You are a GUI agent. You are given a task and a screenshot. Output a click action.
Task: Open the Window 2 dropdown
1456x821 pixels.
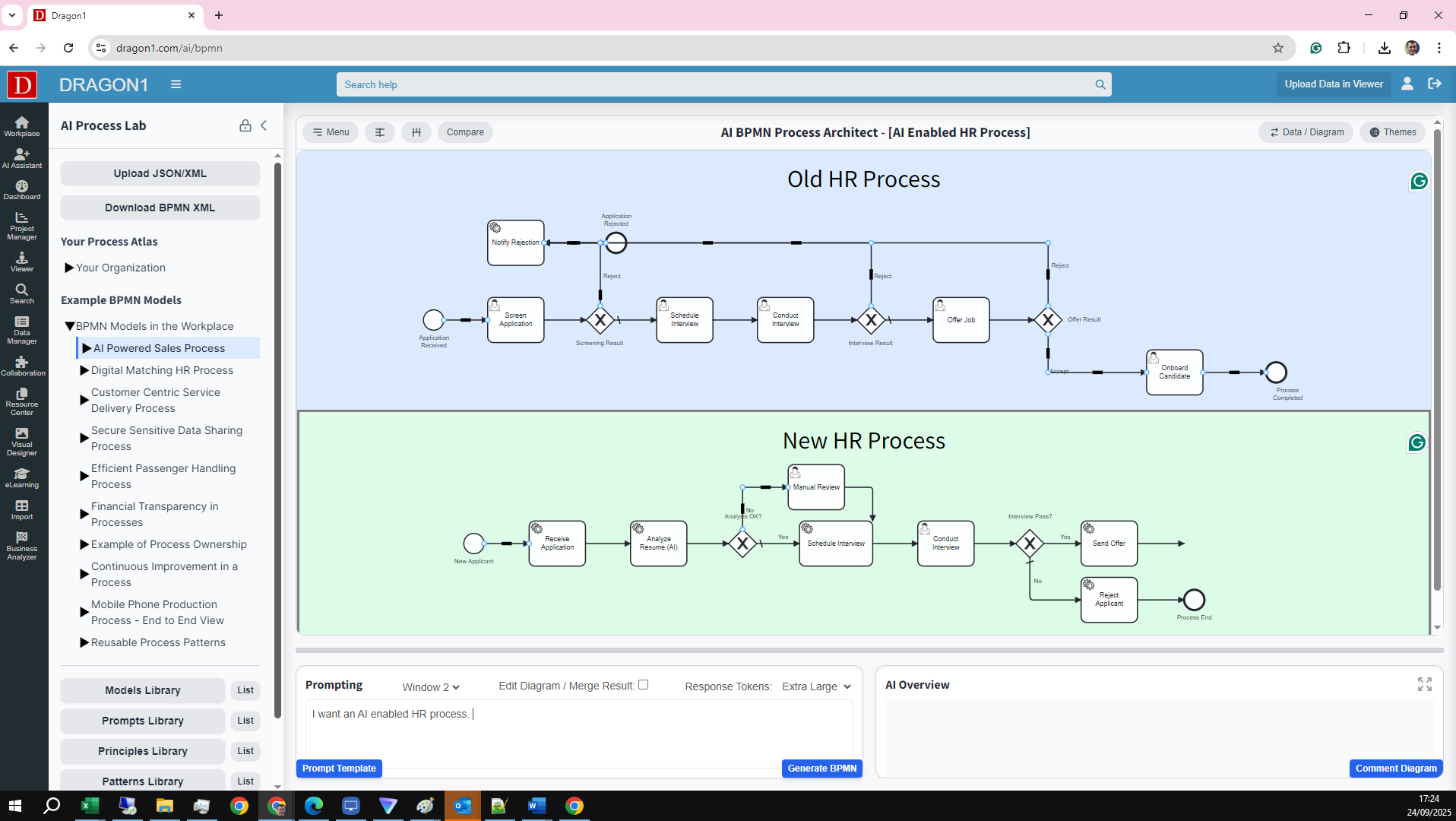pyautogui.click(x=431, y=687)
